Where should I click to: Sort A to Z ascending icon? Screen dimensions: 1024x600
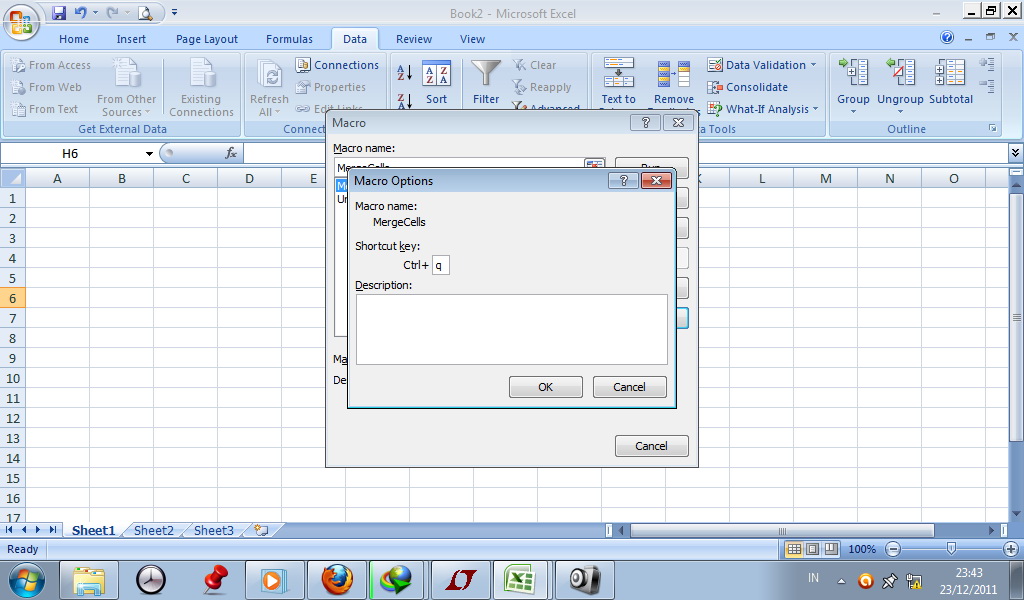click(x=404, y=72)
